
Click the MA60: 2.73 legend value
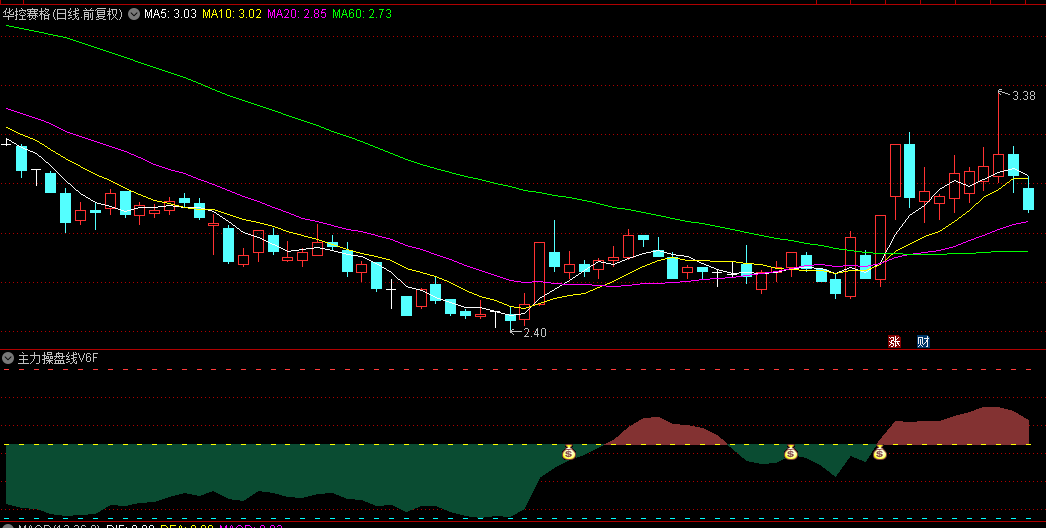coord(362,14)
